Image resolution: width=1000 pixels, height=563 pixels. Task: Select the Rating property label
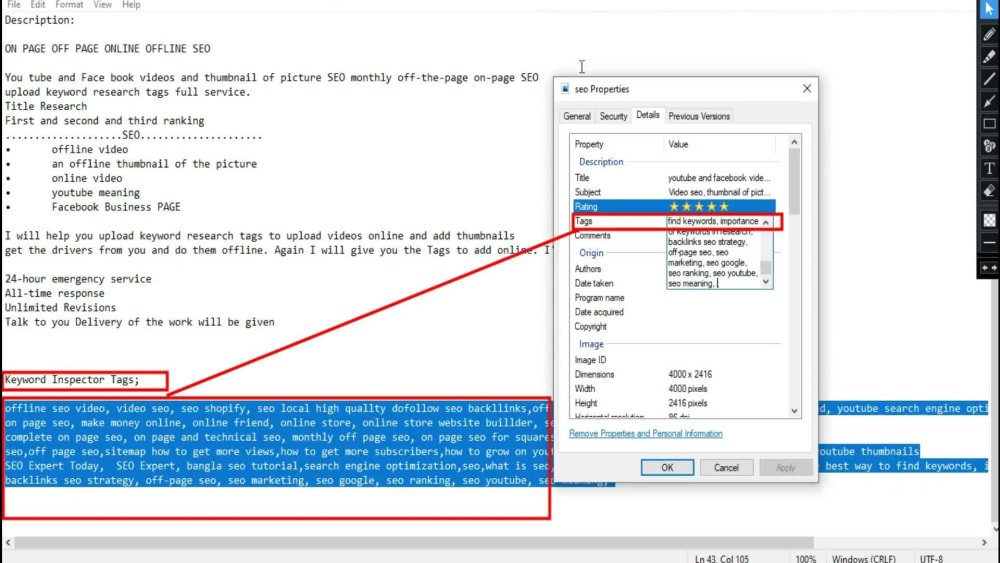click(x=585, y=207)
